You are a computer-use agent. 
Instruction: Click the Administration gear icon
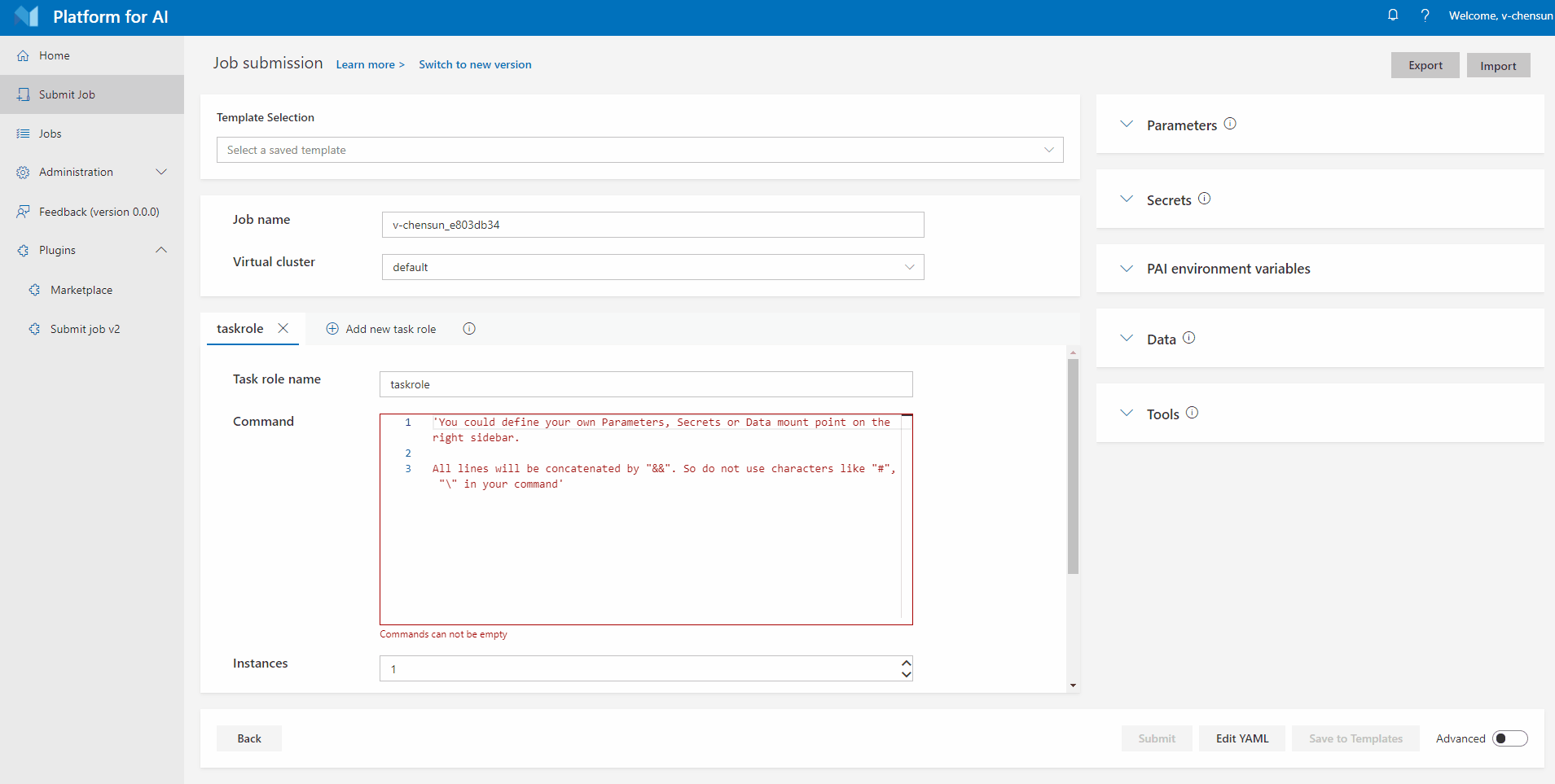22,172
